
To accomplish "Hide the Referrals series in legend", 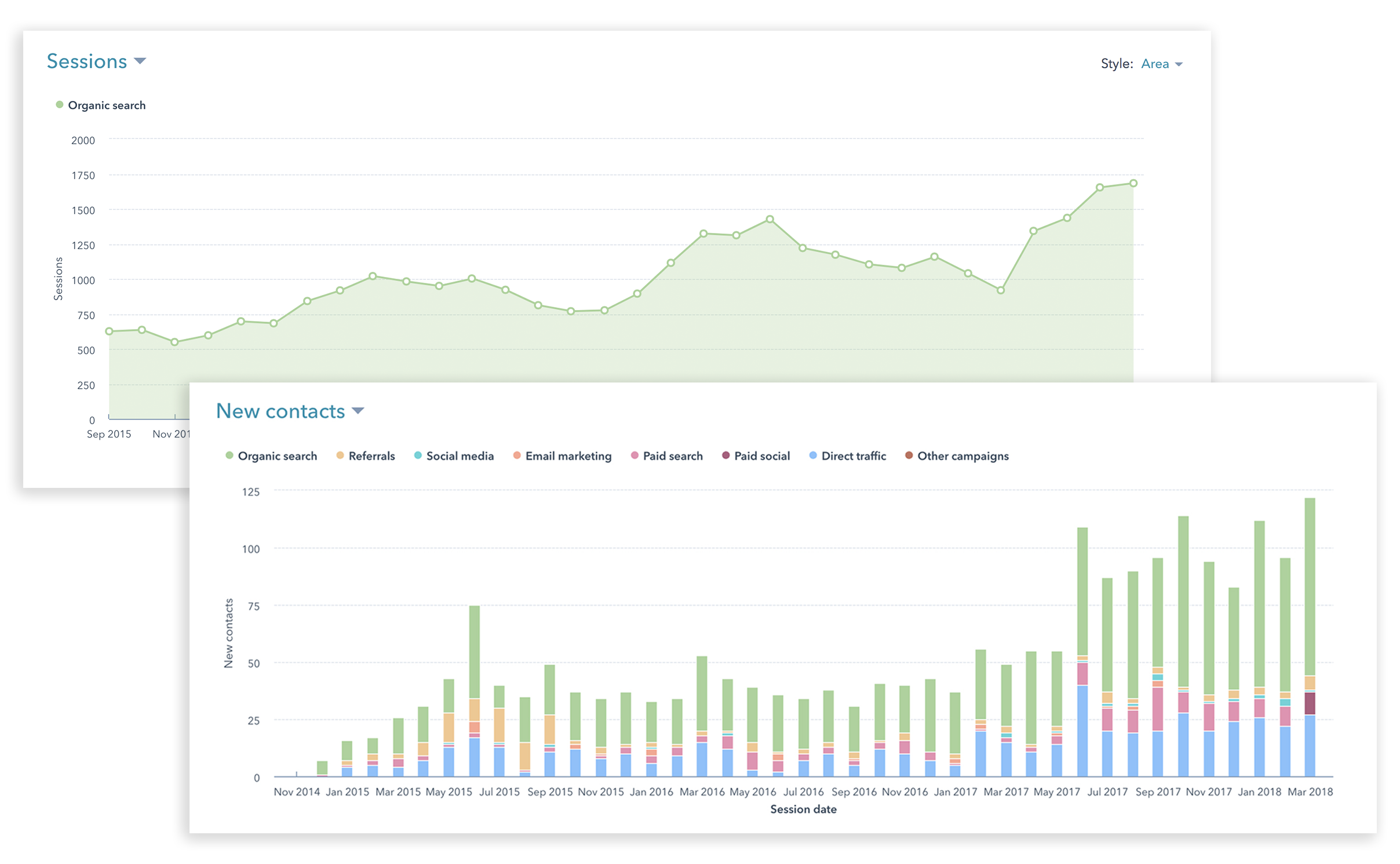I will pos(371,456).
